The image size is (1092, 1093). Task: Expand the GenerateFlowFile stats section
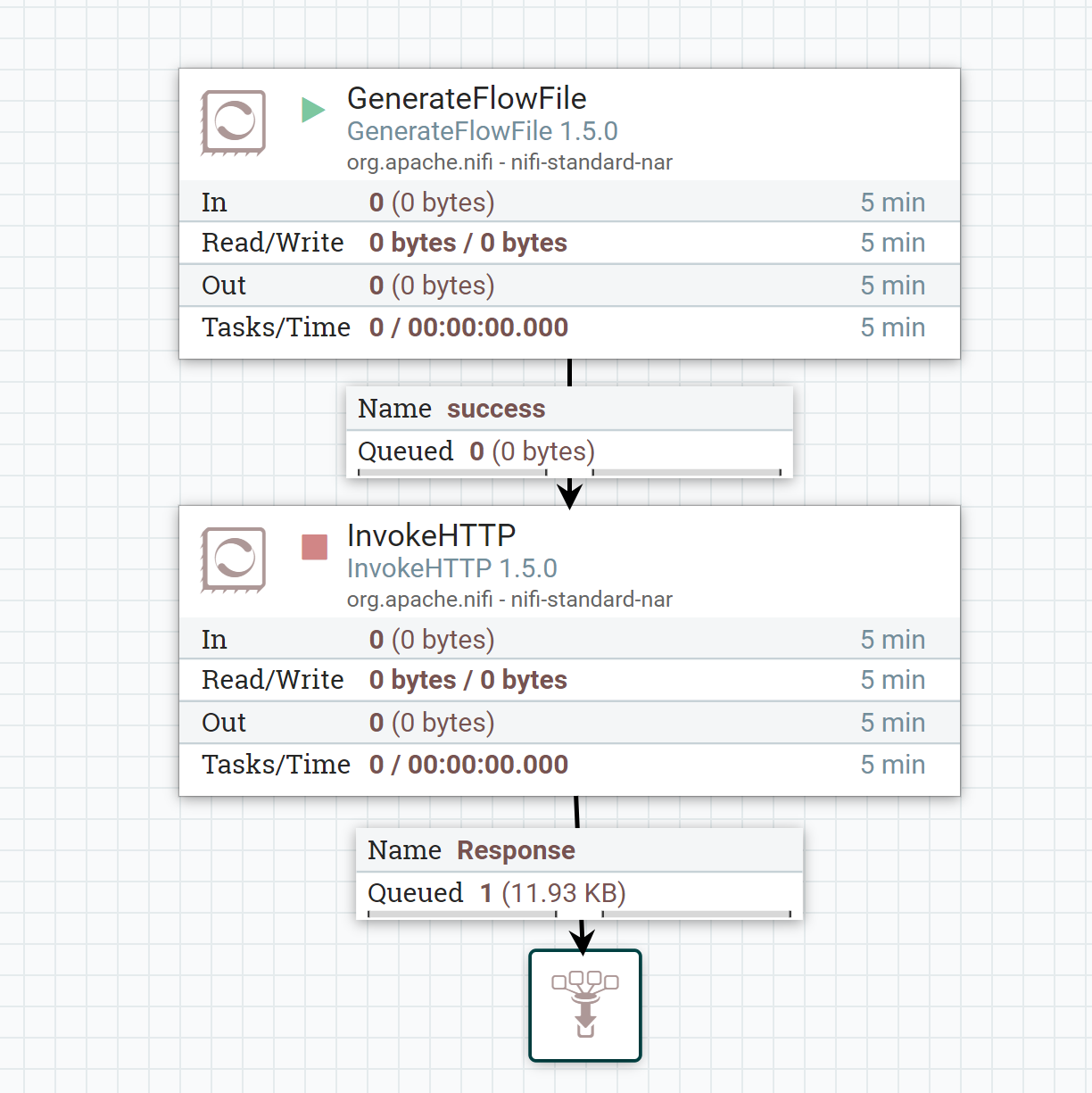pos(569,264)
